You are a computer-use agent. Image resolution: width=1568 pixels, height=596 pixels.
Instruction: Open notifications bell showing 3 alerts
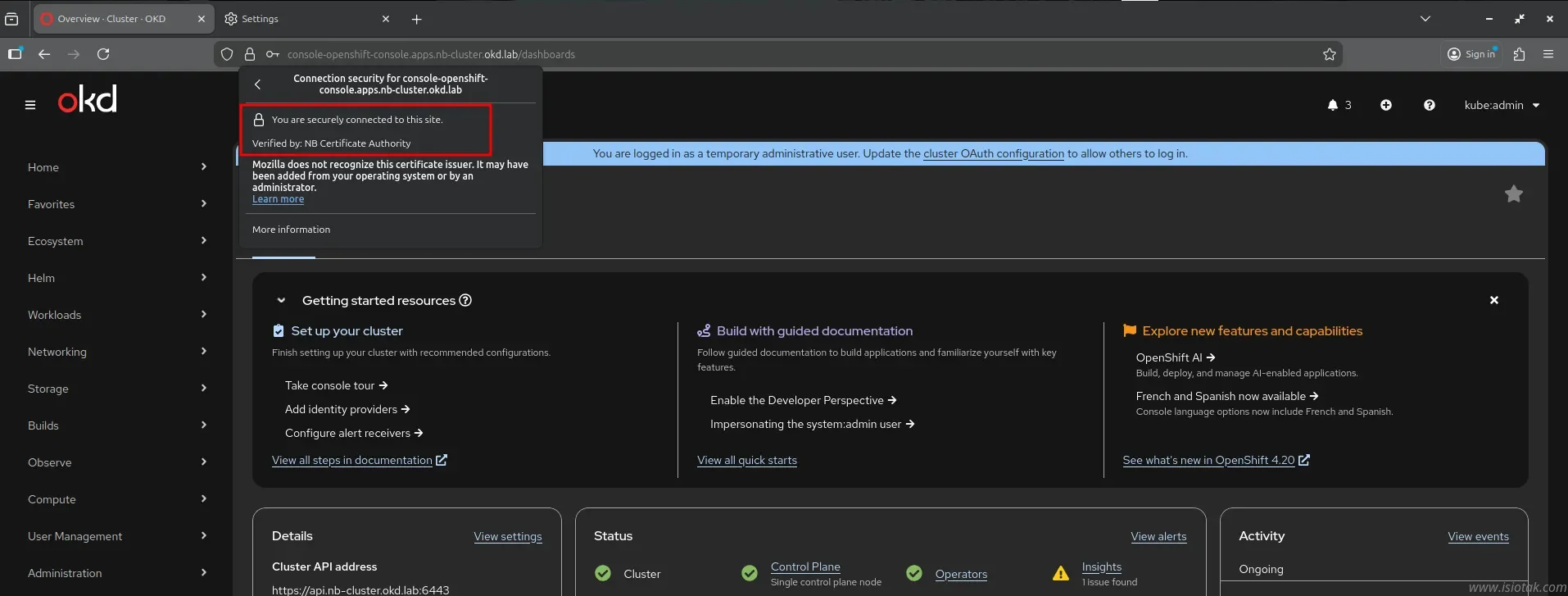(x=1339, y=105)
